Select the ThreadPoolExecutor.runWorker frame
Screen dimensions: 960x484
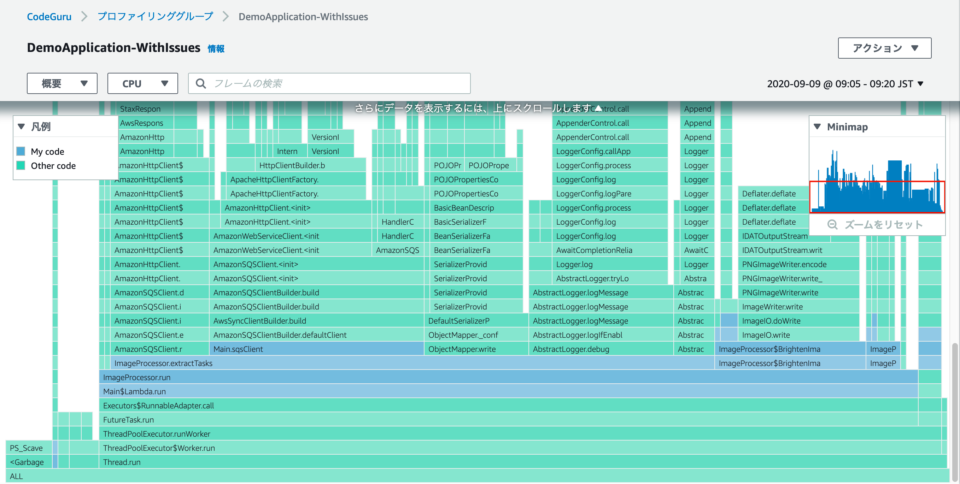pos(520,434)
